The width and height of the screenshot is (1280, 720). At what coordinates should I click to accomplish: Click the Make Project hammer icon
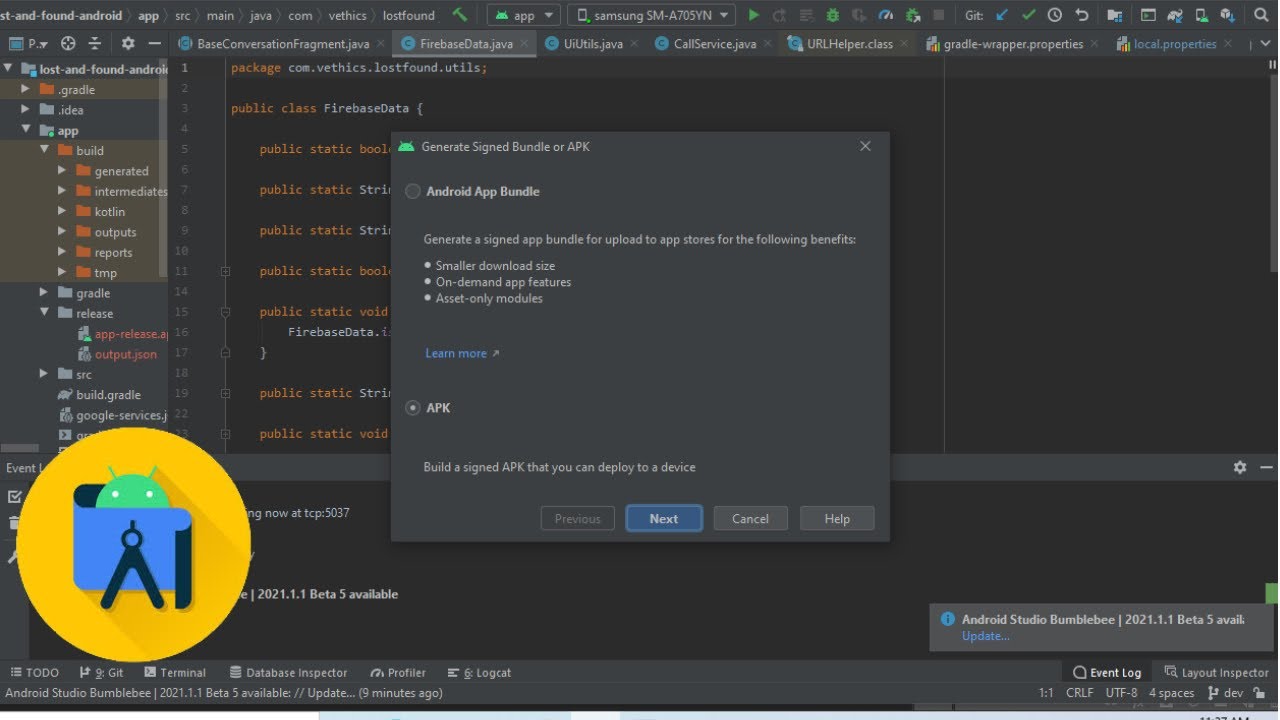459,15
